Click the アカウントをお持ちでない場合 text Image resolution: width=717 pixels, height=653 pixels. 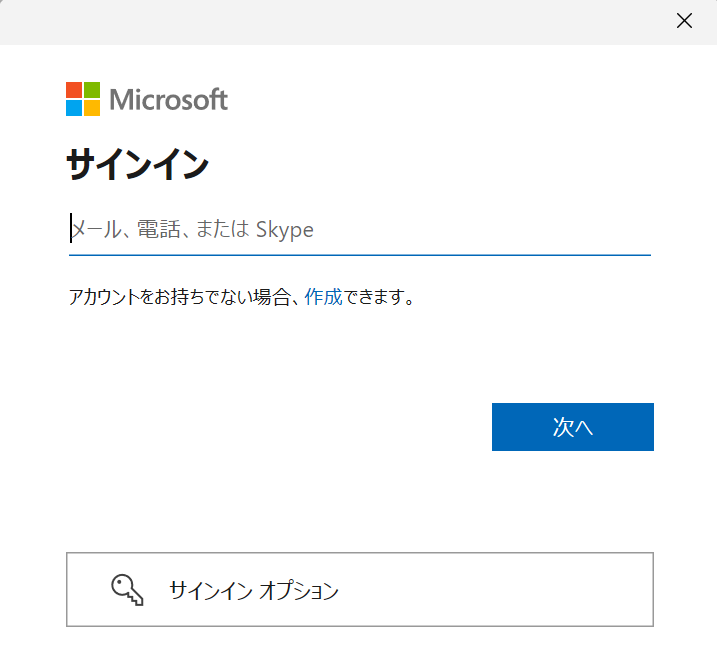[179, 297]
